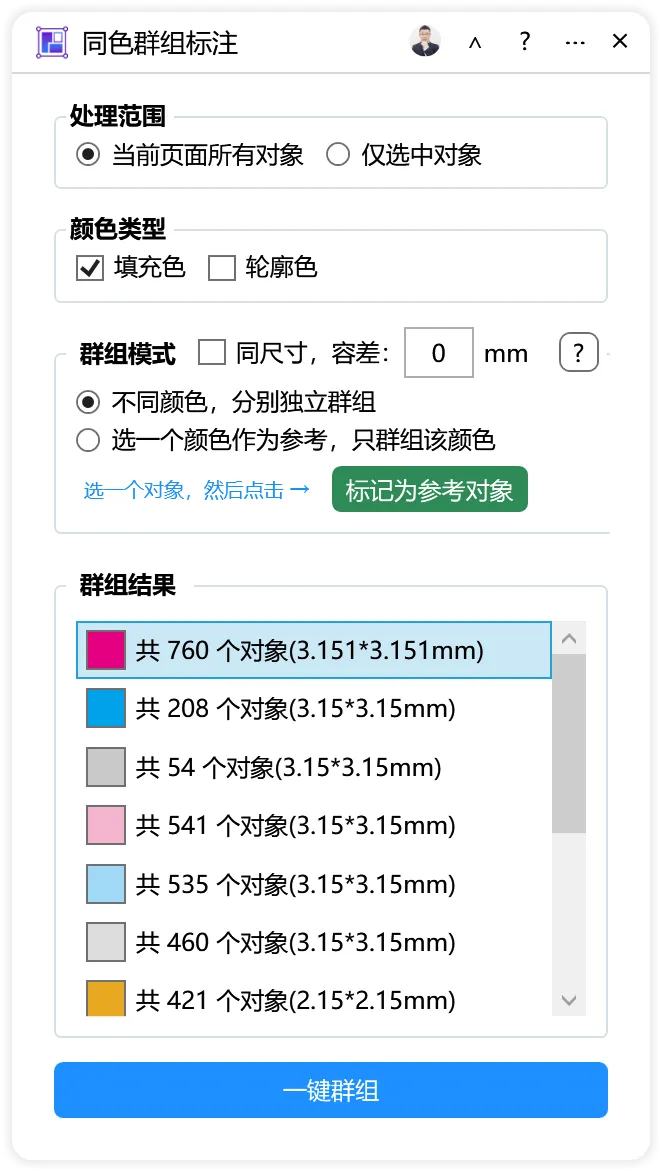The height and width of the screenshot is (1172, 662).
Task: Click the 标记为参考对象 green button
Action: pos(430,490)
